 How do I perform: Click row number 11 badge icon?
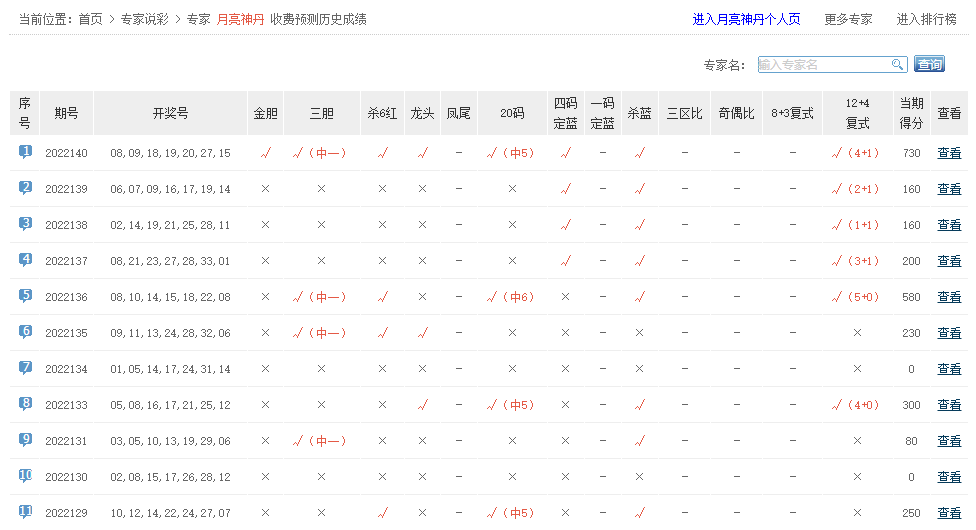tap(25, 512)
